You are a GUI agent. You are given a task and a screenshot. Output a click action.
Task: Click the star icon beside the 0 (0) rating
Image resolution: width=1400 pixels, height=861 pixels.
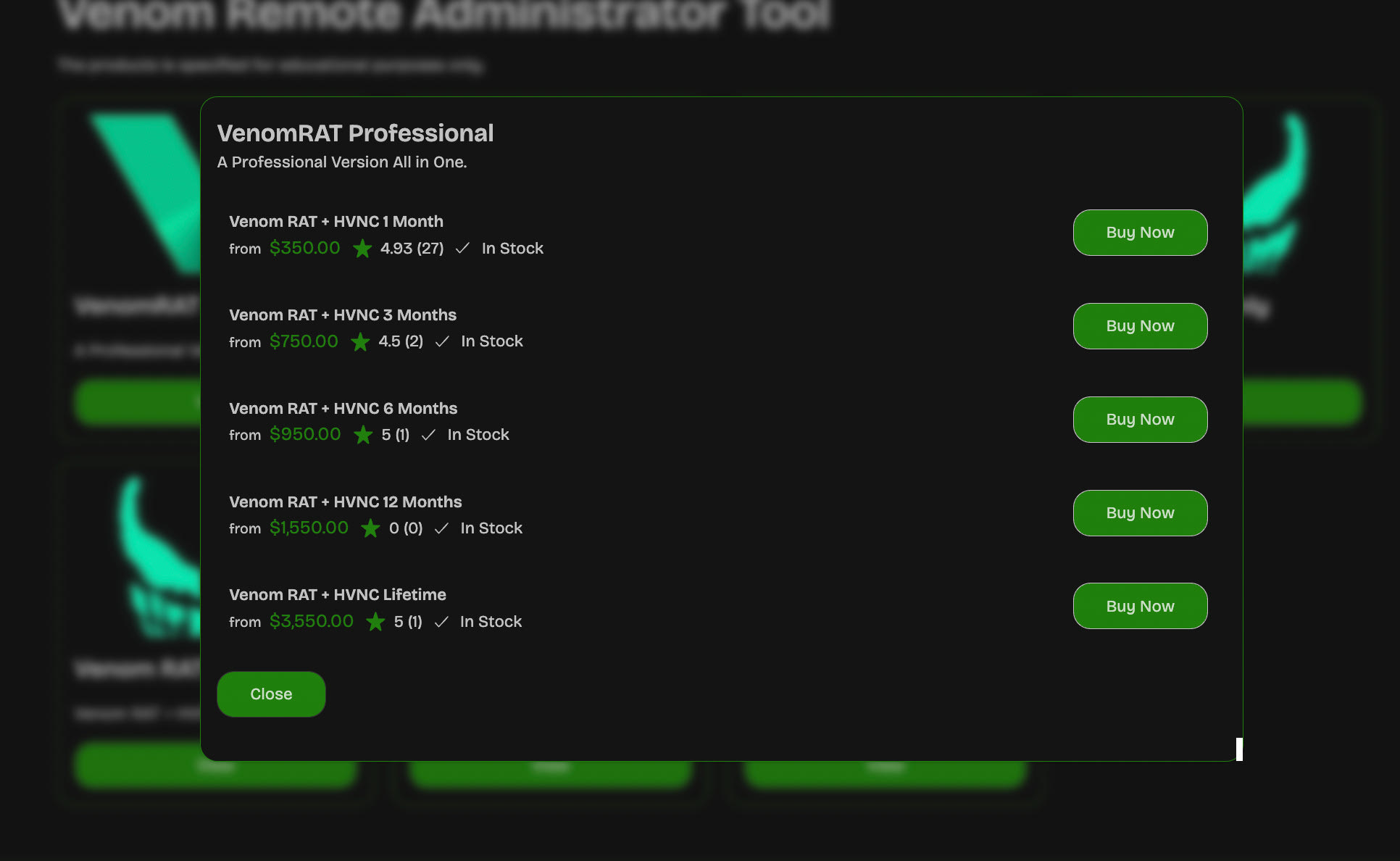(x=370, y=528)
